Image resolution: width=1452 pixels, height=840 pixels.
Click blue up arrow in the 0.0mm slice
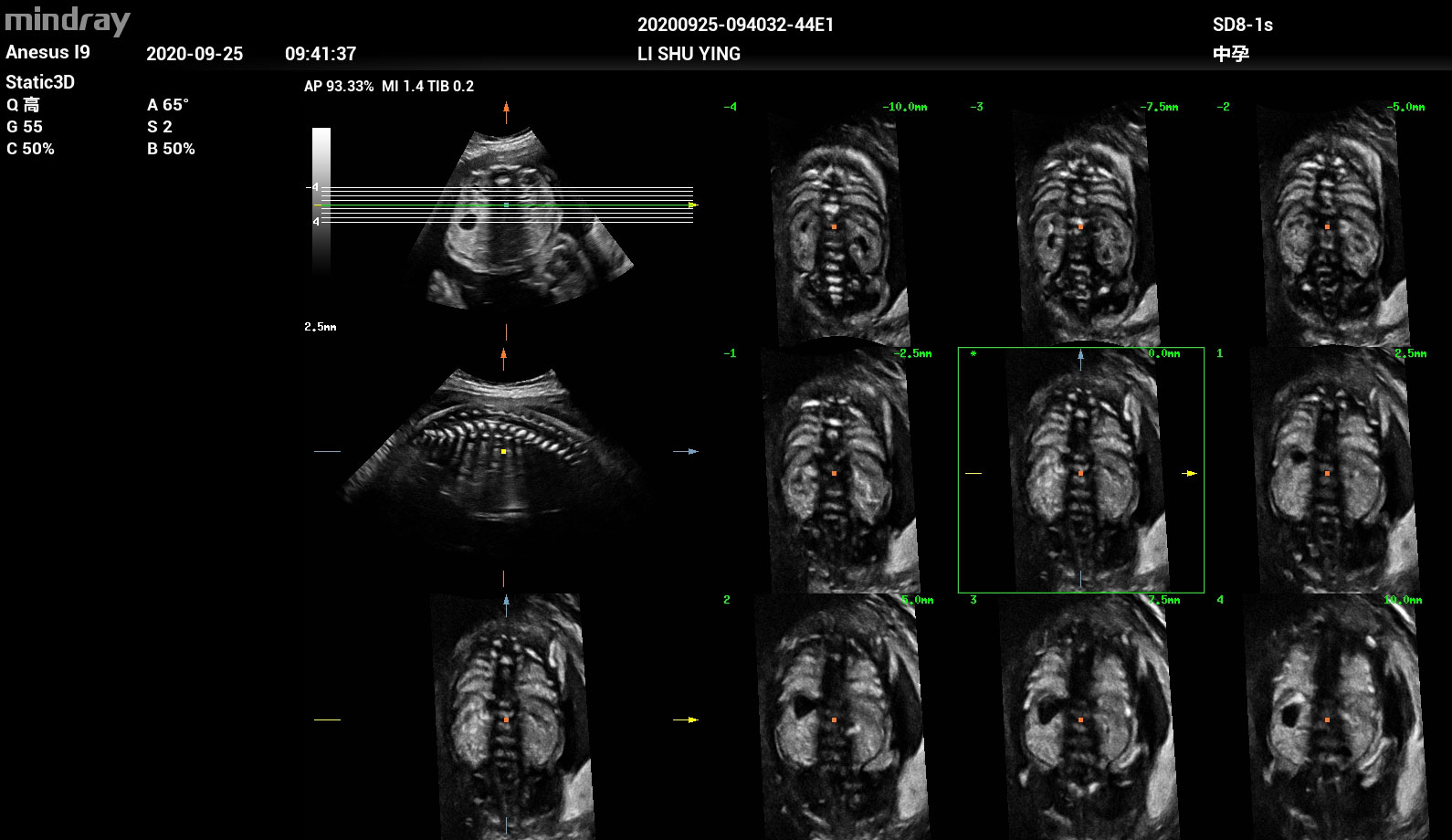(x=1081, y=358)
